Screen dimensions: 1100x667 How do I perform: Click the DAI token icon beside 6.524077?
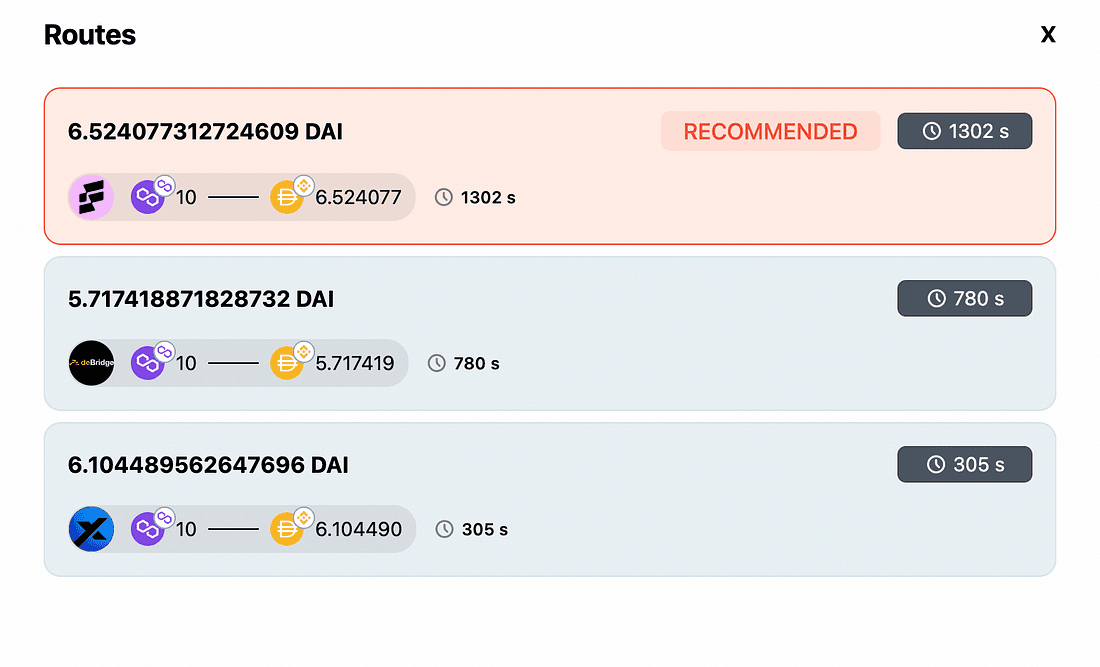point(287,197)
